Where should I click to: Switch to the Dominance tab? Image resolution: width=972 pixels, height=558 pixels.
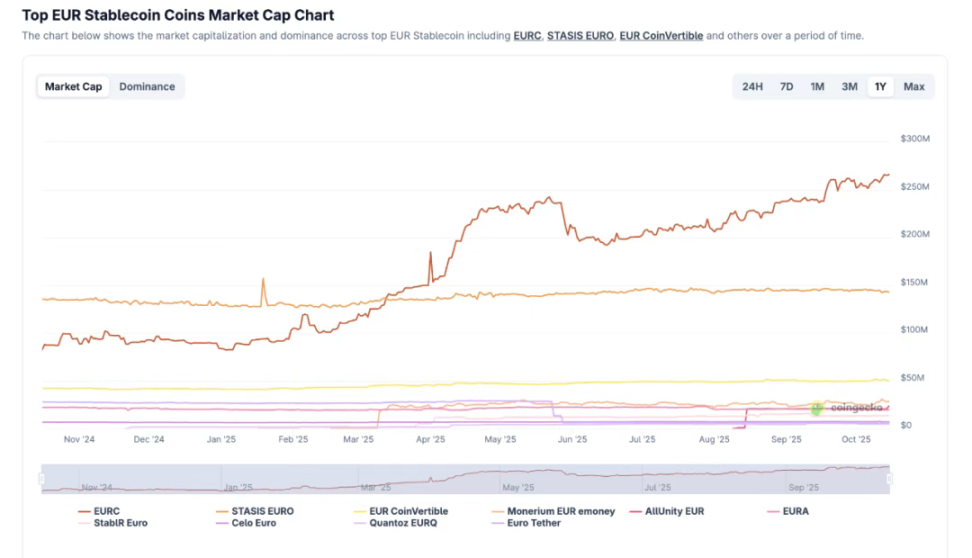click(x=147, y=87)
